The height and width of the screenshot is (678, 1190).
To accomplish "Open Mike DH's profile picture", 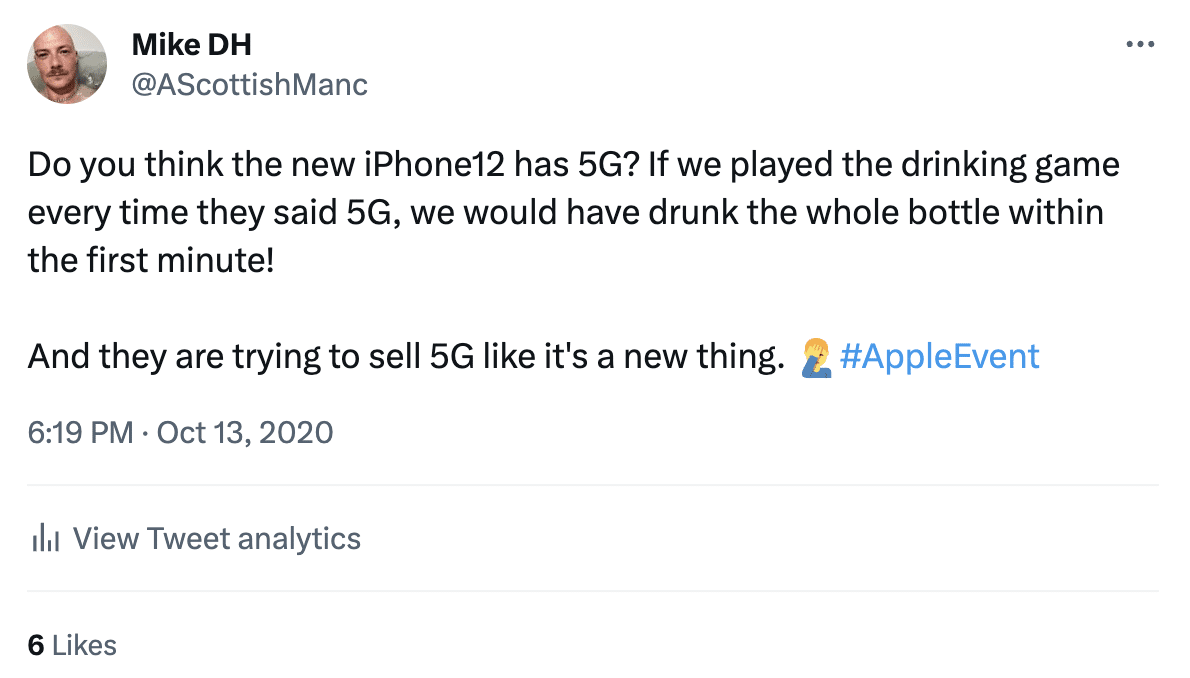I will (67, 64).
